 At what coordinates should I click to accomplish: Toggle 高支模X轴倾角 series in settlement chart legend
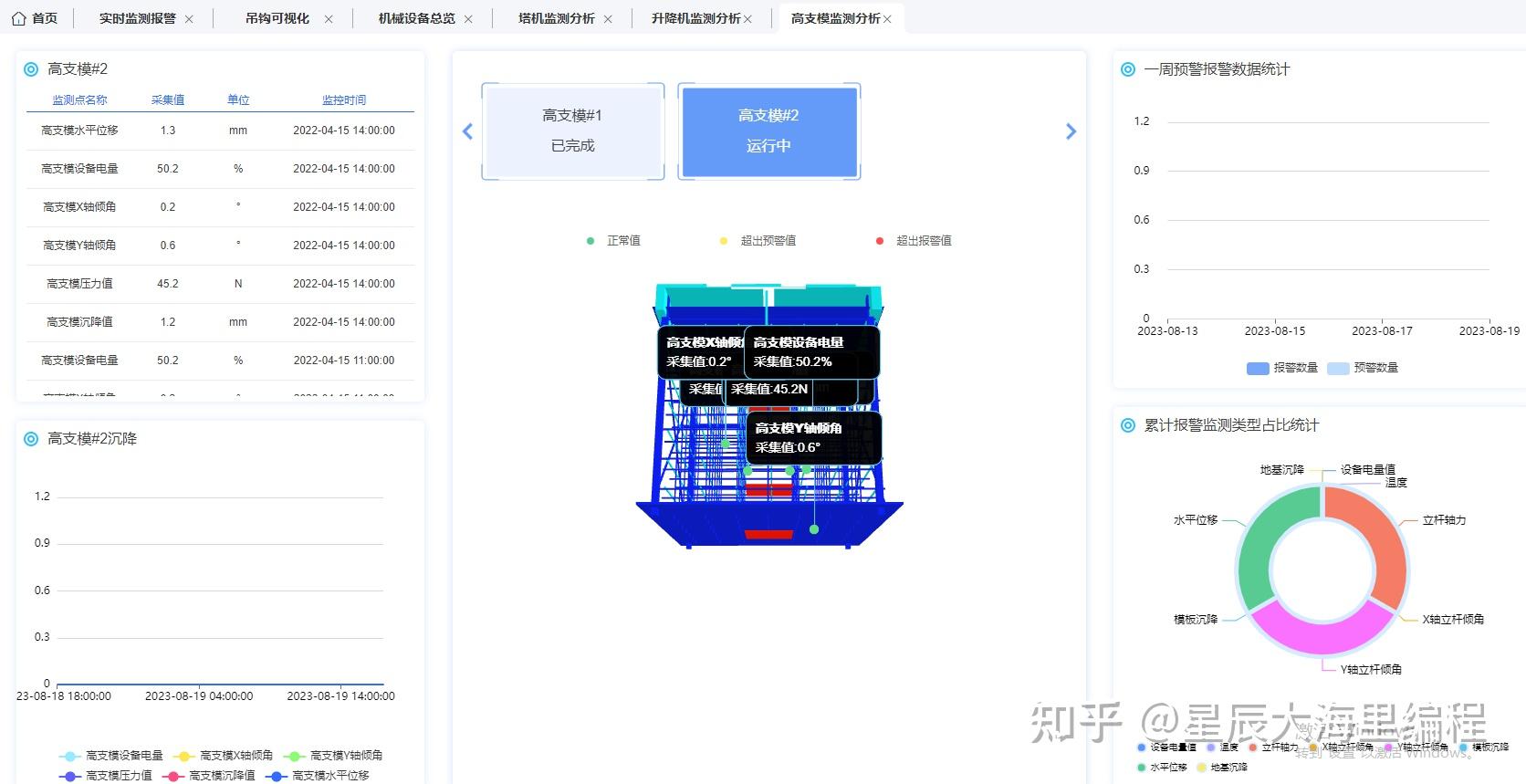pyautogui.click(x=223, y=756)
